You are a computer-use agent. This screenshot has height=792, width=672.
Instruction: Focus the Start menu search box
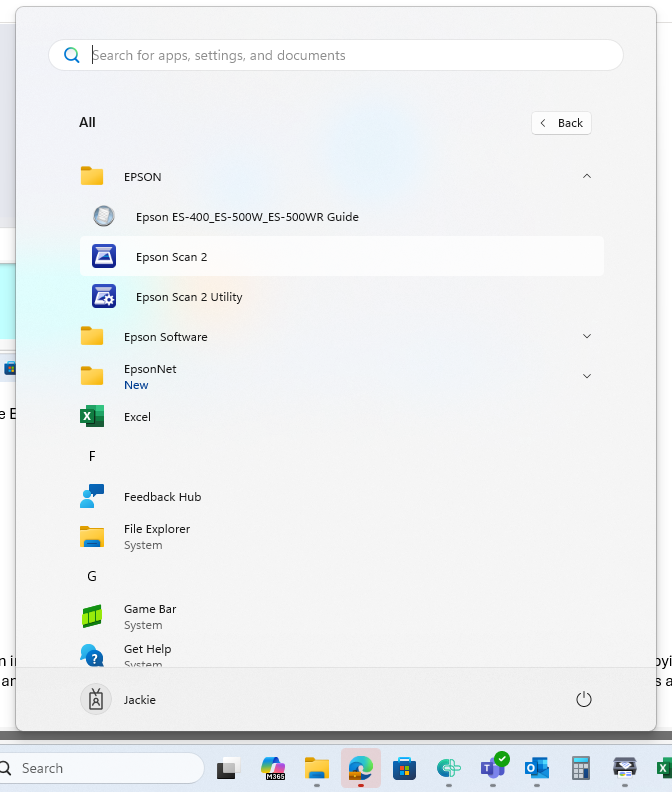(335, 55)
